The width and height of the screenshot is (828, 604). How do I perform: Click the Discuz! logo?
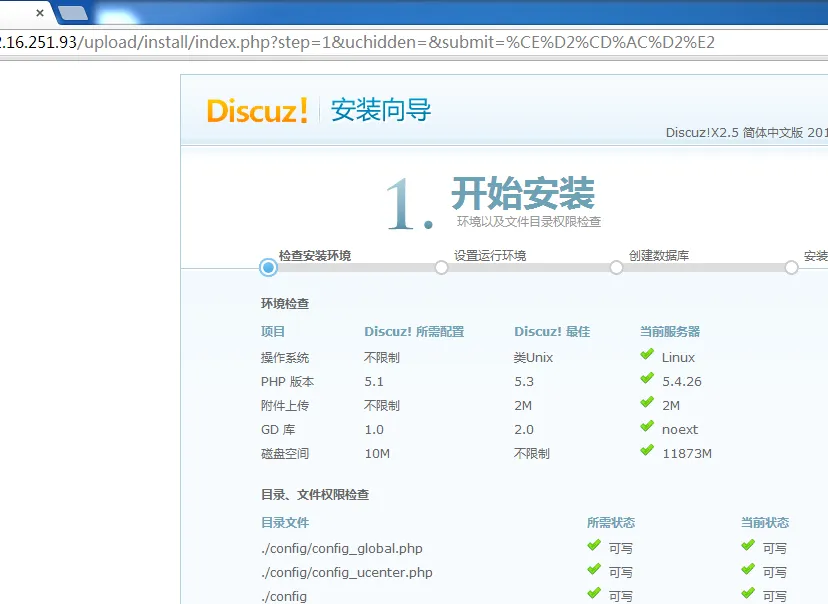pyautogui.click(x=257, y=110)
